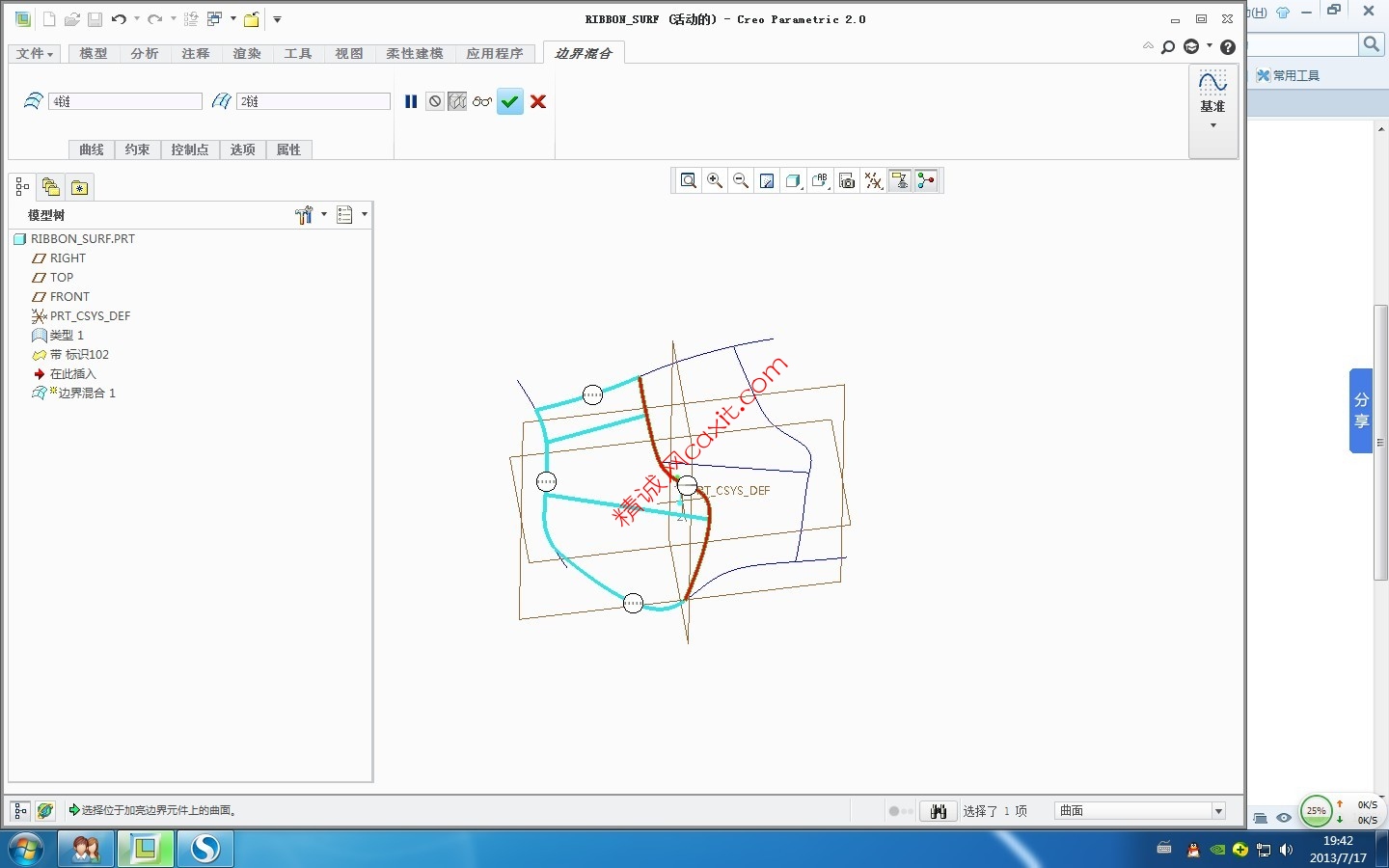Screen dimensions: 1389x868
Task: Open the 曲线 slide-down panel
Action: [92, 149]
